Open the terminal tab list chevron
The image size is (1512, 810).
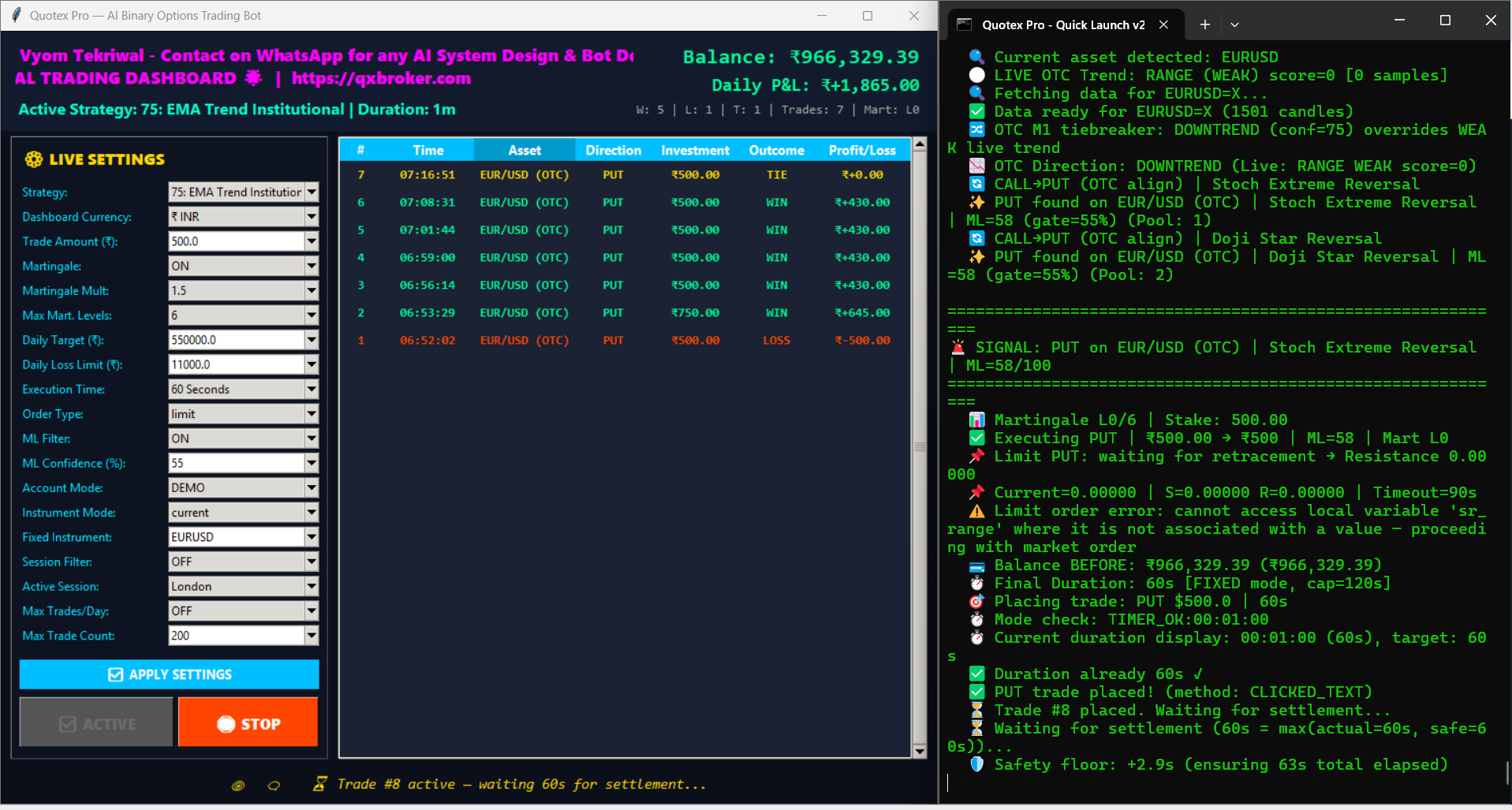(x=1234, y=24)
